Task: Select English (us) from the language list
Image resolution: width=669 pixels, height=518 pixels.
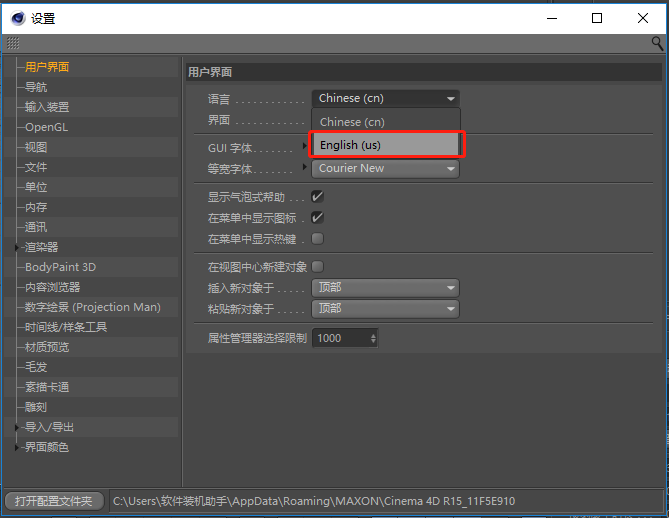Action: (386, 145)
